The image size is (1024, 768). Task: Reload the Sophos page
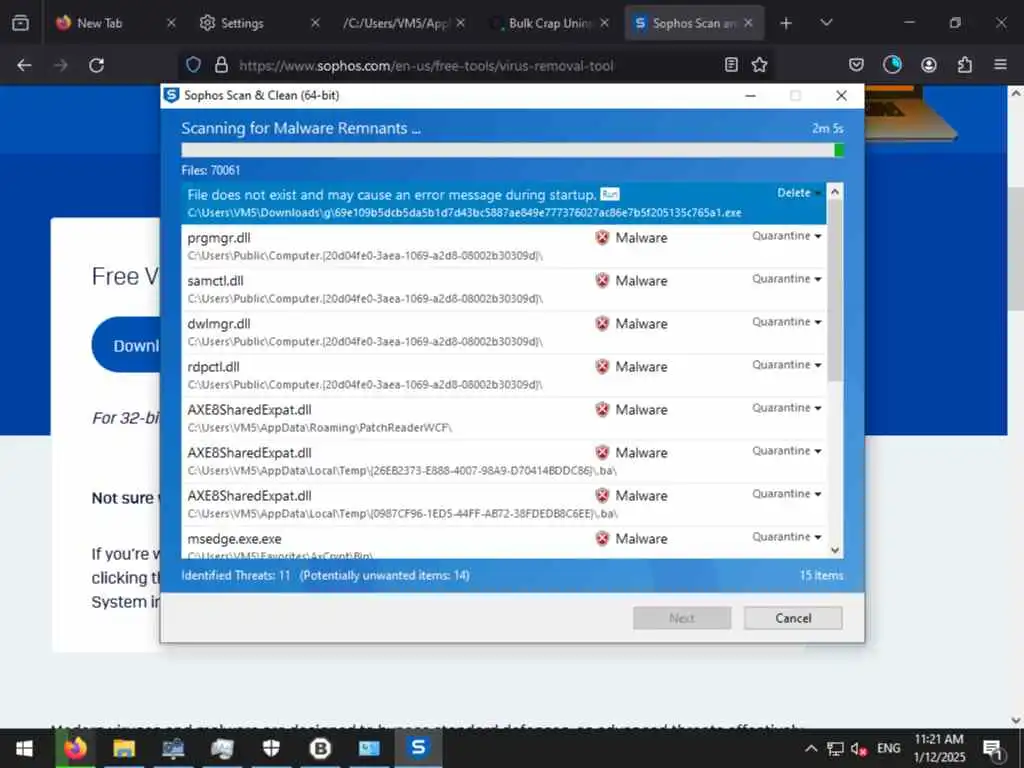[x=97, y=65]
